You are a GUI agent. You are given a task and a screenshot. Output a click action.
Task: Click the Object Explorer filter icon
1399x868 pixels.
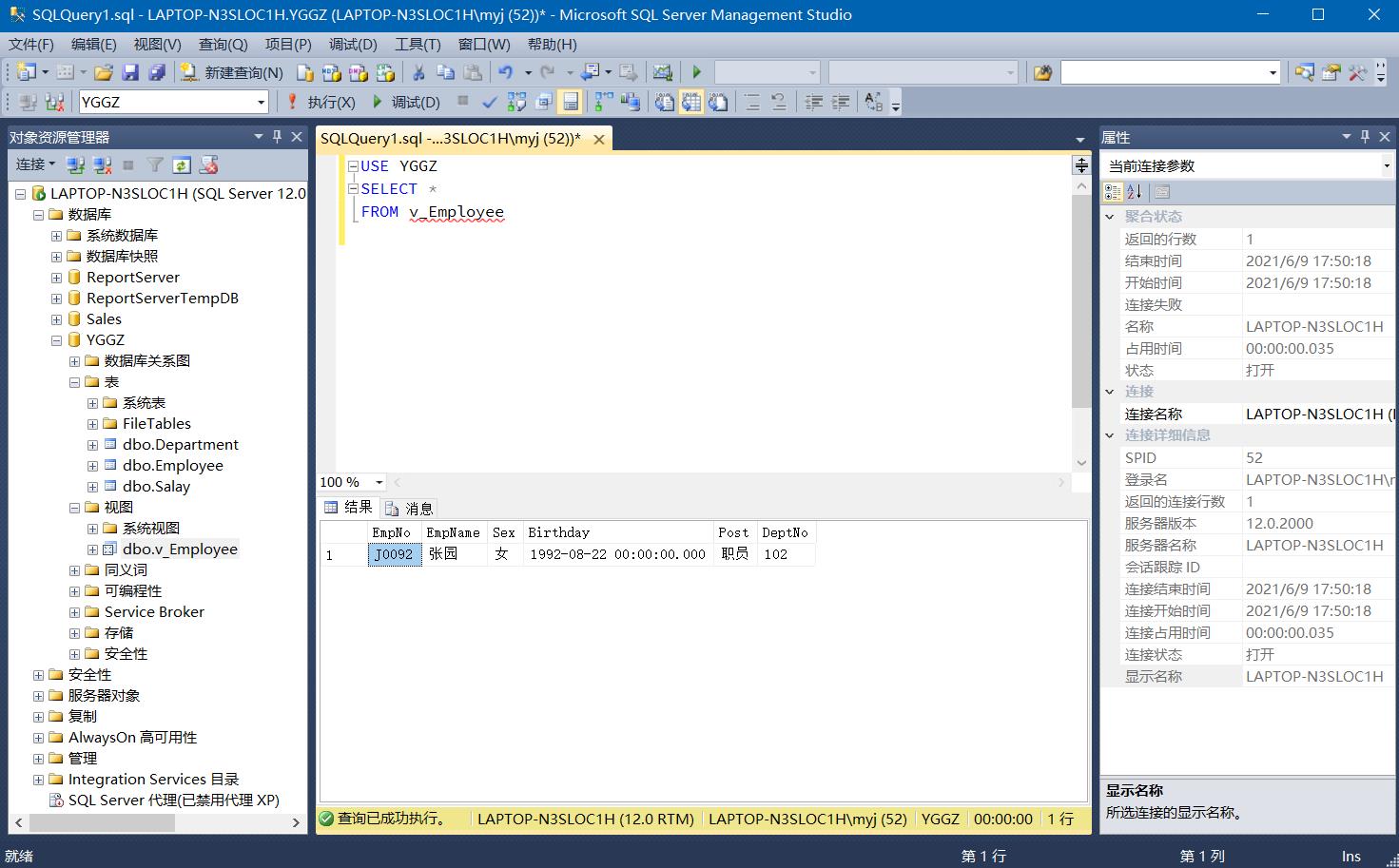pyautogui.click(x=155, y=164)
